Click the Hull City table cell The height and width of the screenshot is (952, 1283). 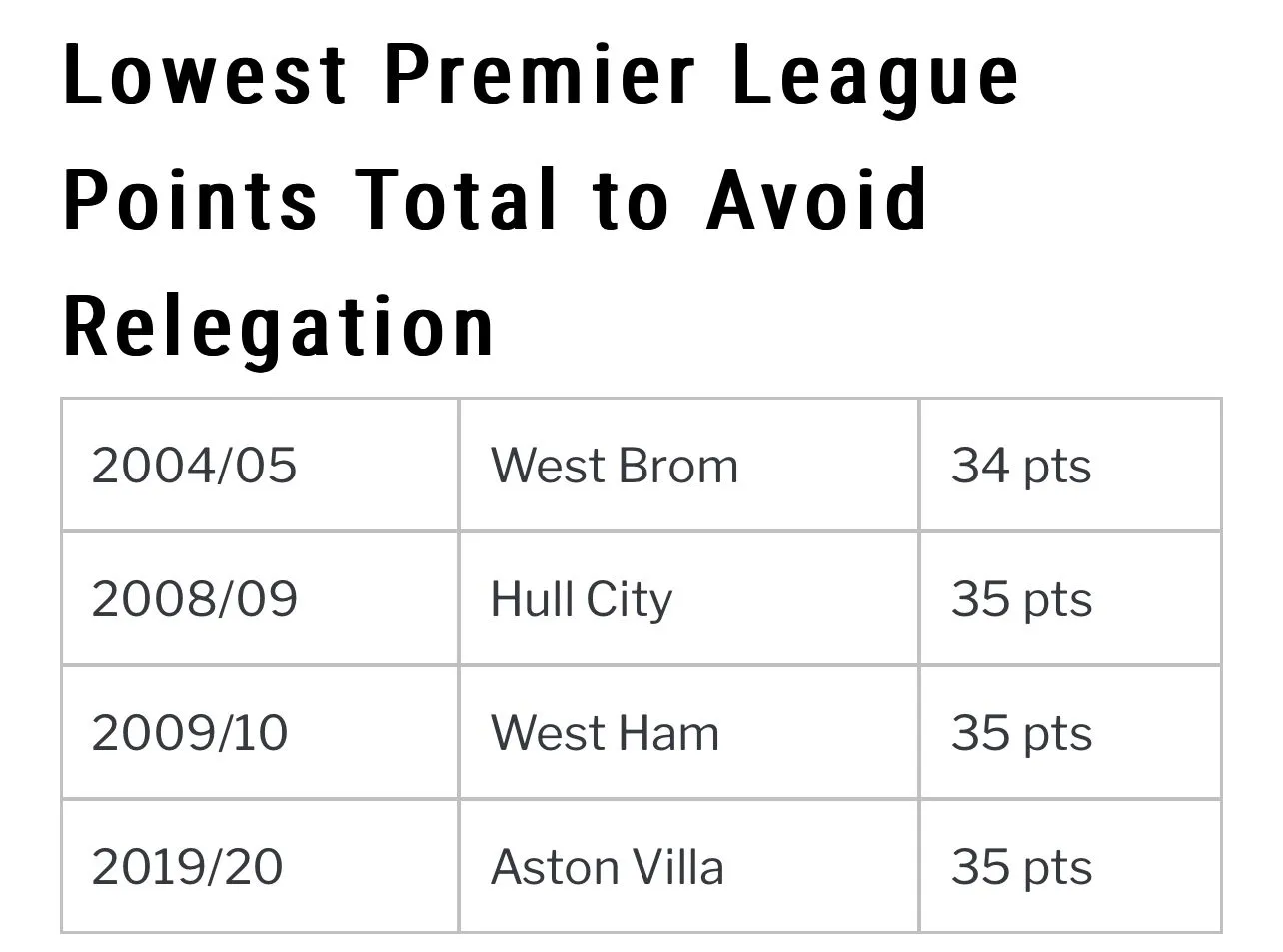click(582, 599)
